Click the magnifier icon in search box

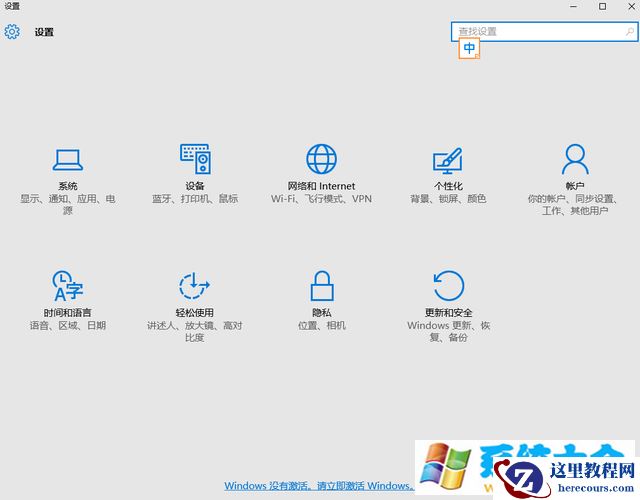click(x=630, y=31)
